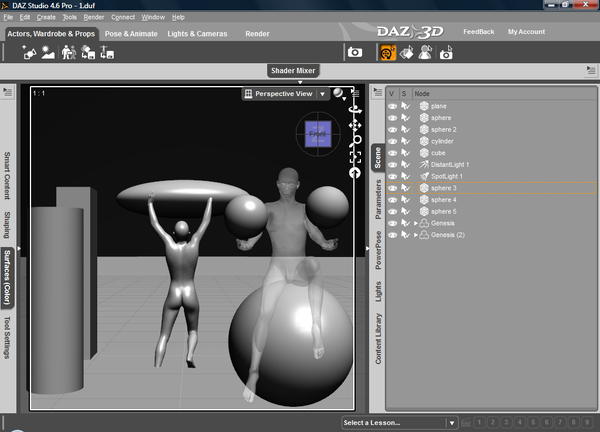Switch to the Lights & Cameras tab
This screenshot has width=600, height=432.
(197, 34)
